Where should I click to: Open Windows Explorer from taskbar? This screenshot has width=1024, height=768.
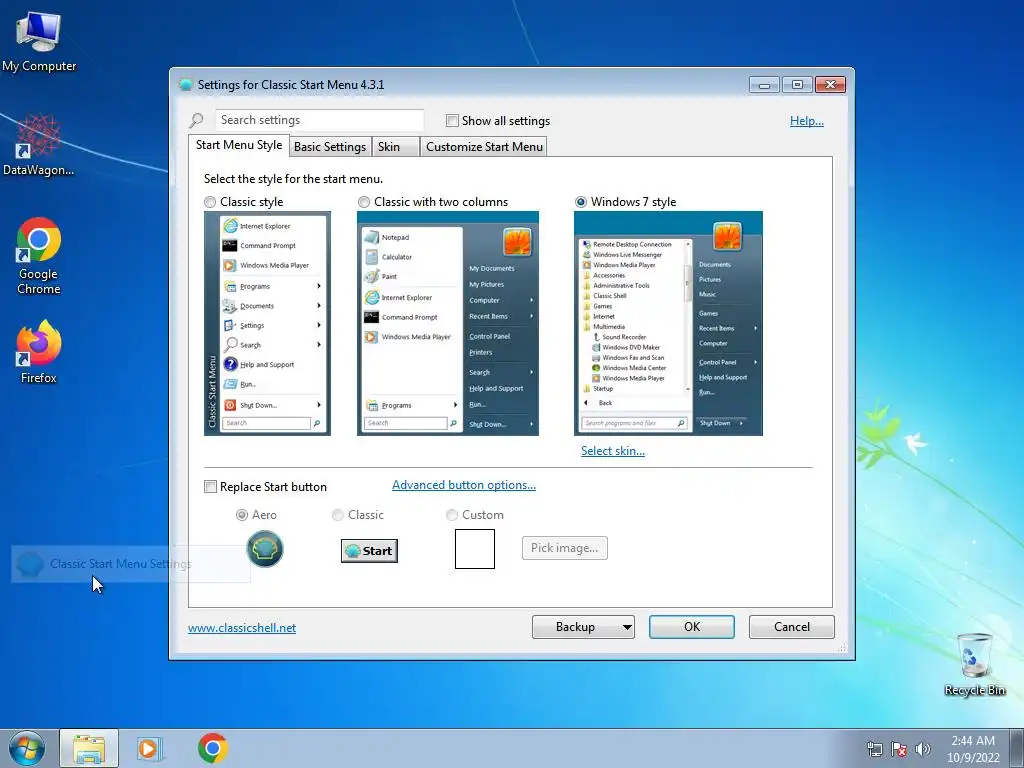89,748
